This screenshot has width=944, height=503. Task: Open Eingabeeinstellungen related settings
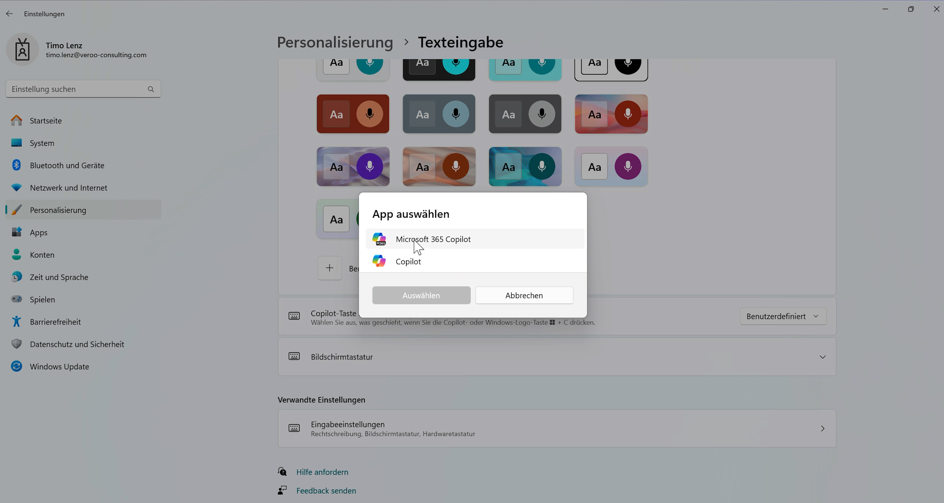556,429
